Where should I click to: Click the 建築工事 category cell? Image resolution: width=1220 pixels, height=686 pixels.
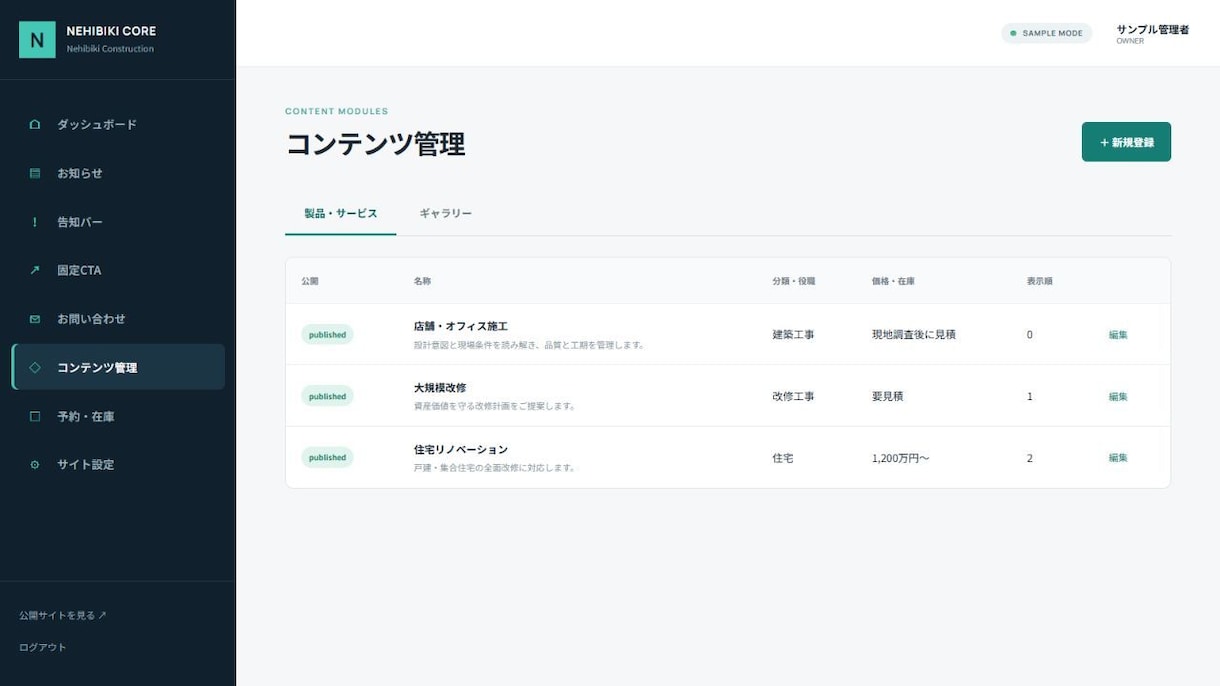[793, 335]
